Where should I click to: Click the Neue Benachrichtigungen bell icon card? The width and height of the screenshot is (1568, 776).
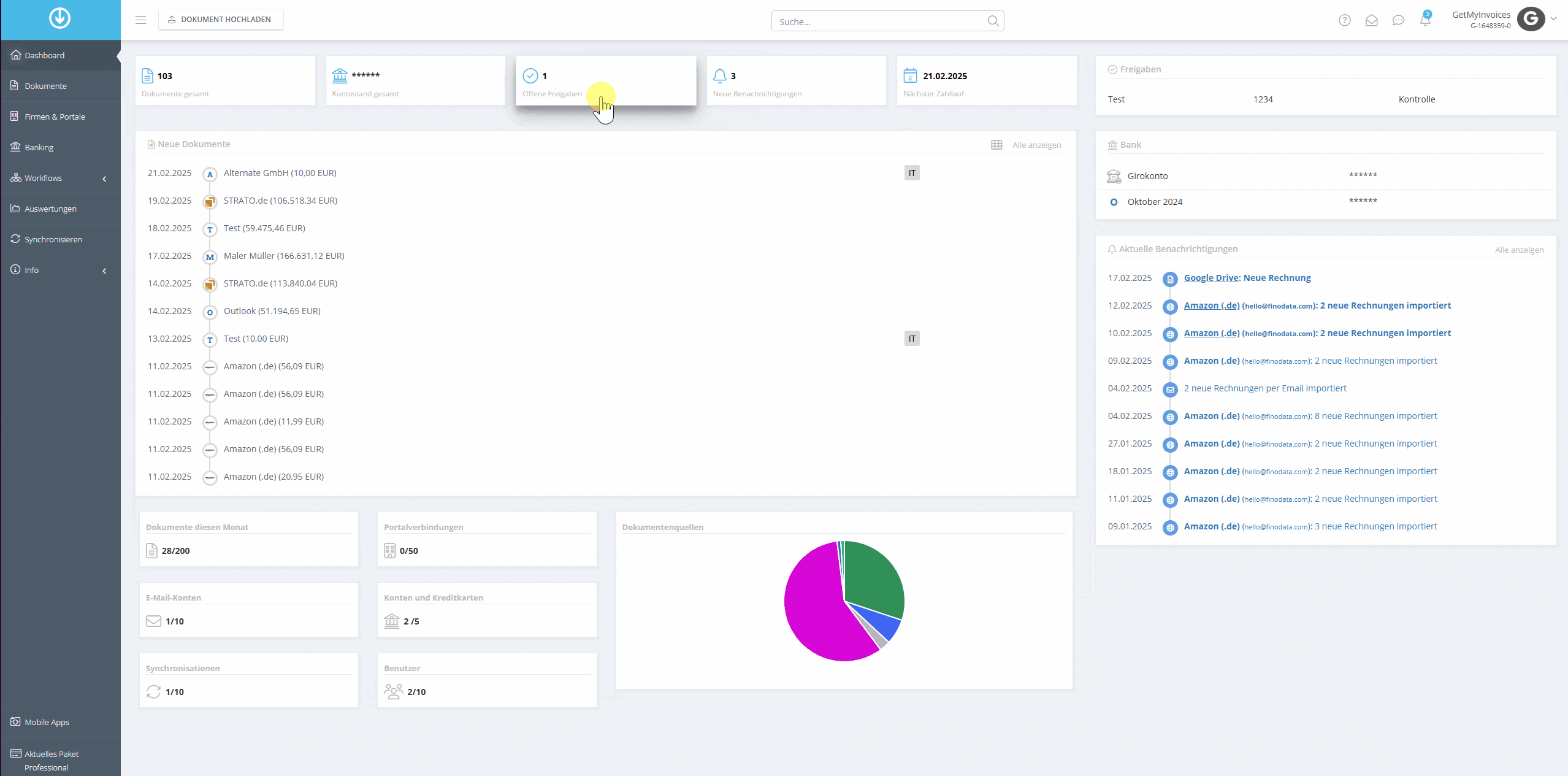coord(796,80)
